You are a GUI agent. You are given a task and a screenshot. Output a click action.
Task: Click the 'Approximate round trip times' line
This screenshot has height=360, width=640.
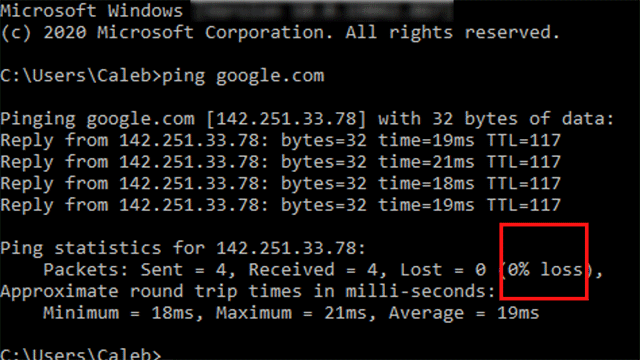tap(248, 291)
